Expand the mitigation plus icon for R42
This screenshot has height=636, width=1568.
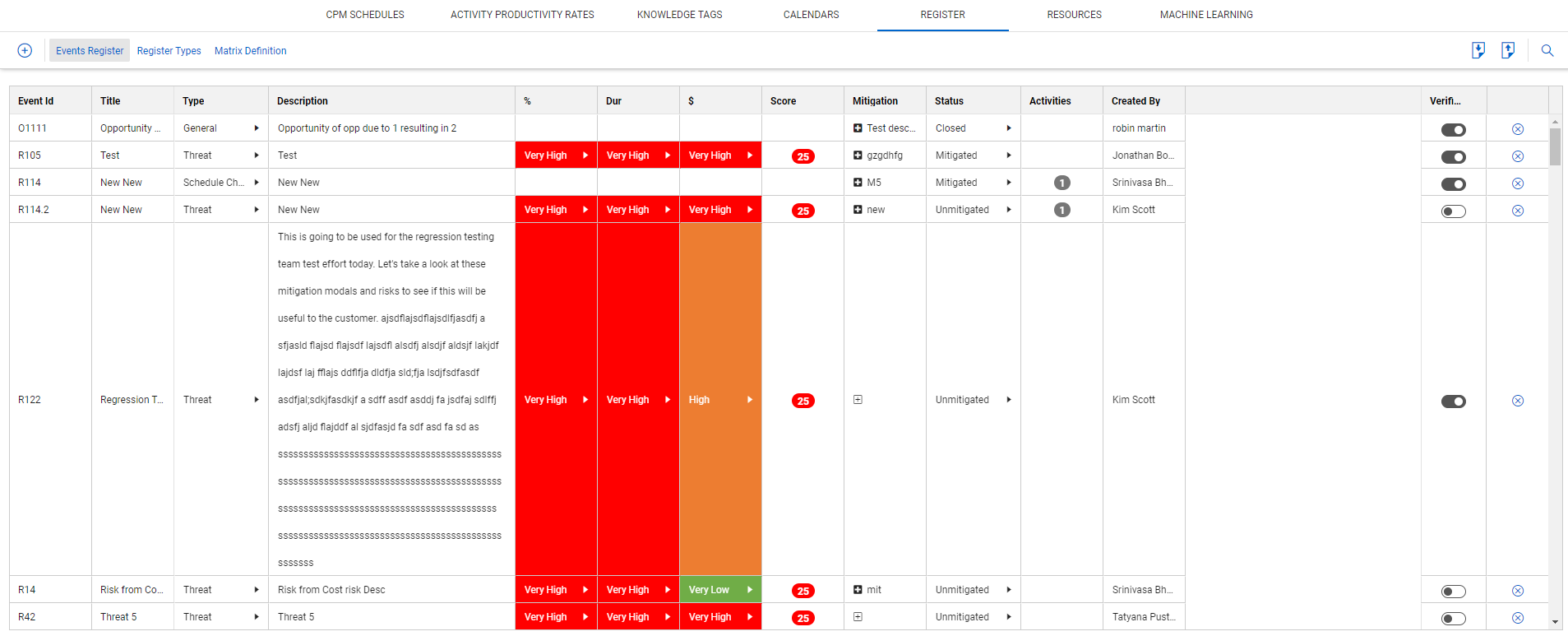pyautogui.click(x=858, y=617)
